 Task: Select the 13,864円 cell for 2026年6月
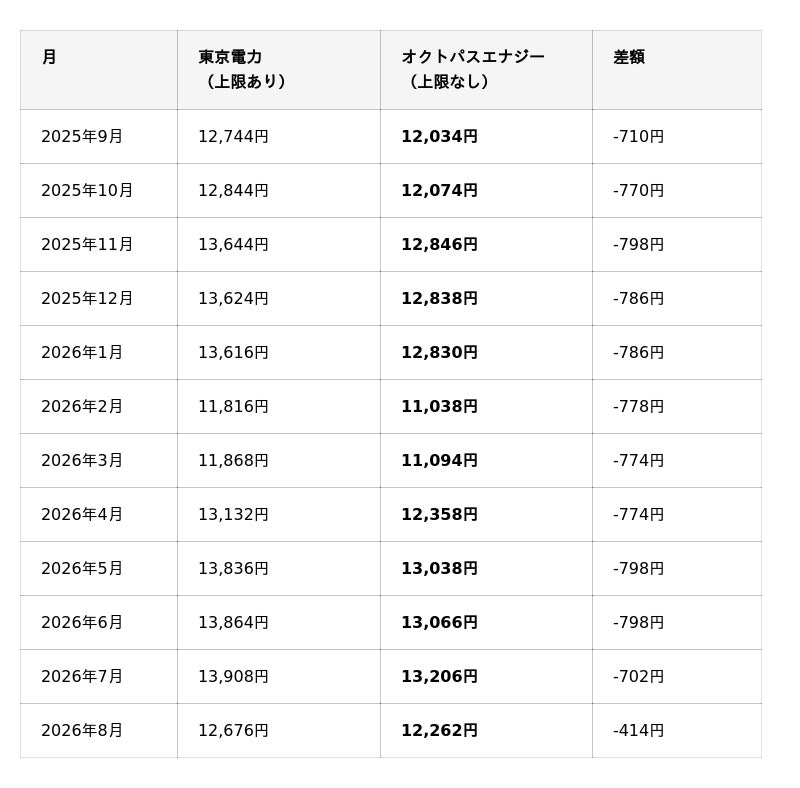233,623
